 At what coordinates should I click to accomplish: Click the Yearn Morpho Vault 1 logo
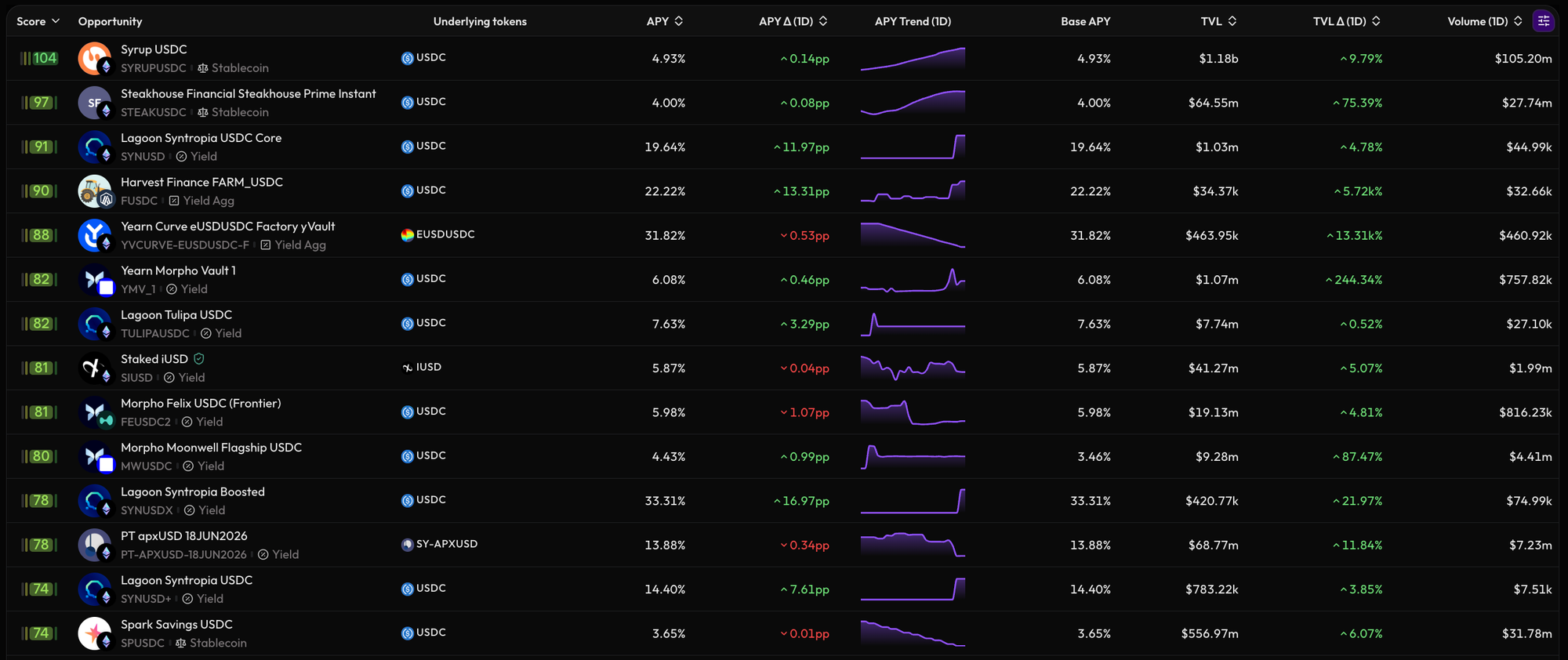[95, 280]
